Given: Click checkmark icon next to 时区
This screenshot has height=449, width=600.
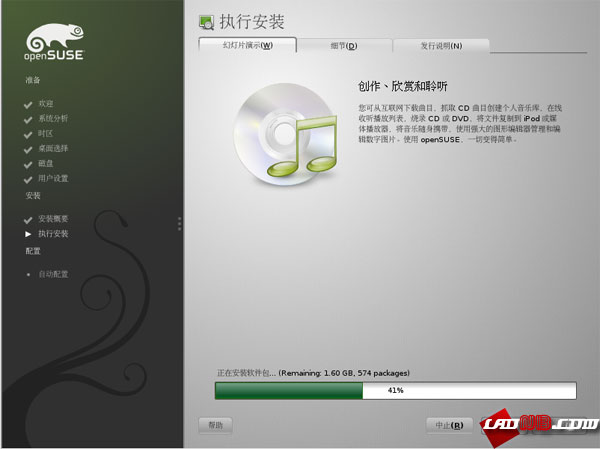Looking at the screenshot, I should click(28, 135).
